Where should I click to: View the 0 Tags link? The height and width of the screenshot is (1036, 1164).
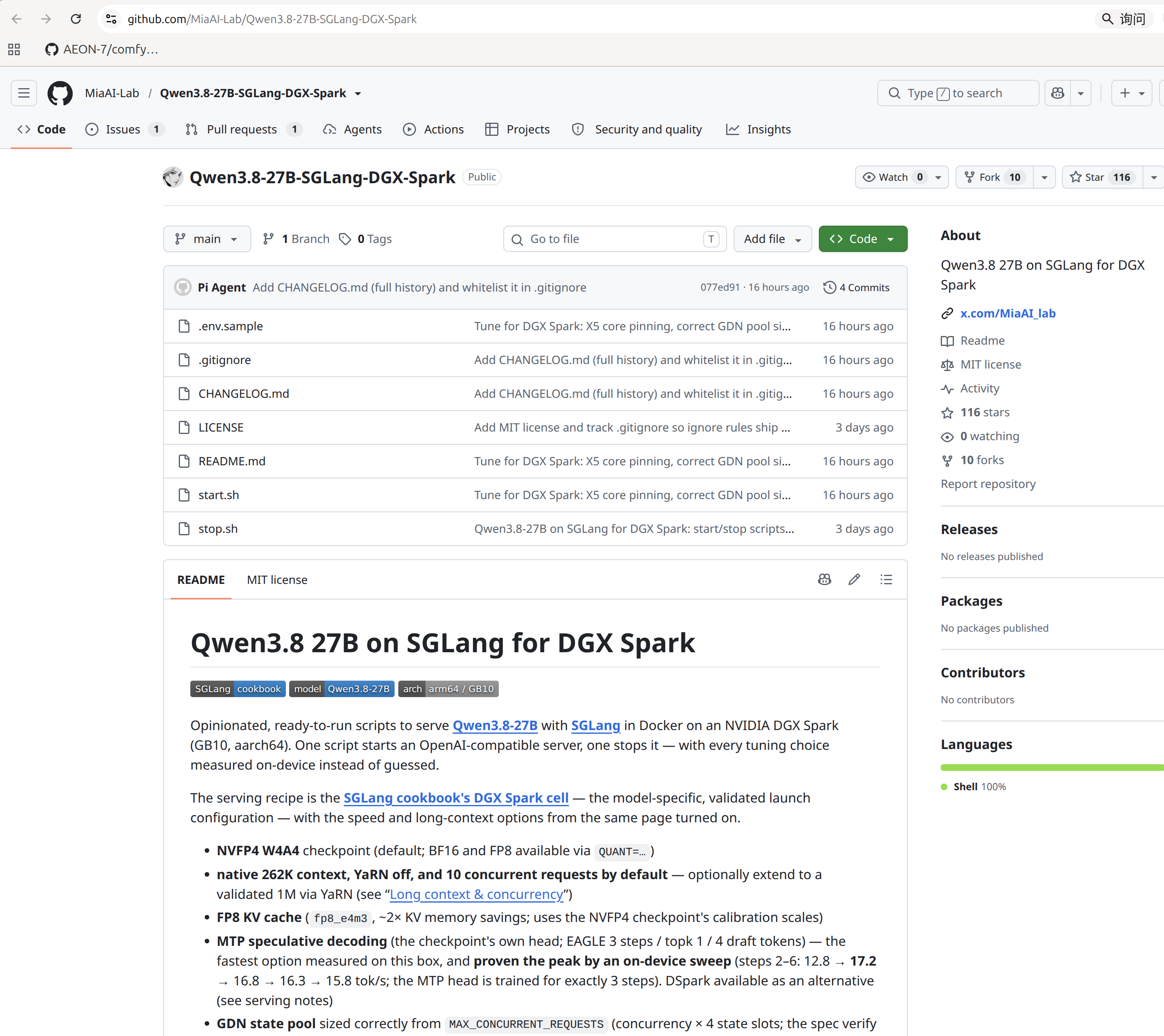coord(365,239)
